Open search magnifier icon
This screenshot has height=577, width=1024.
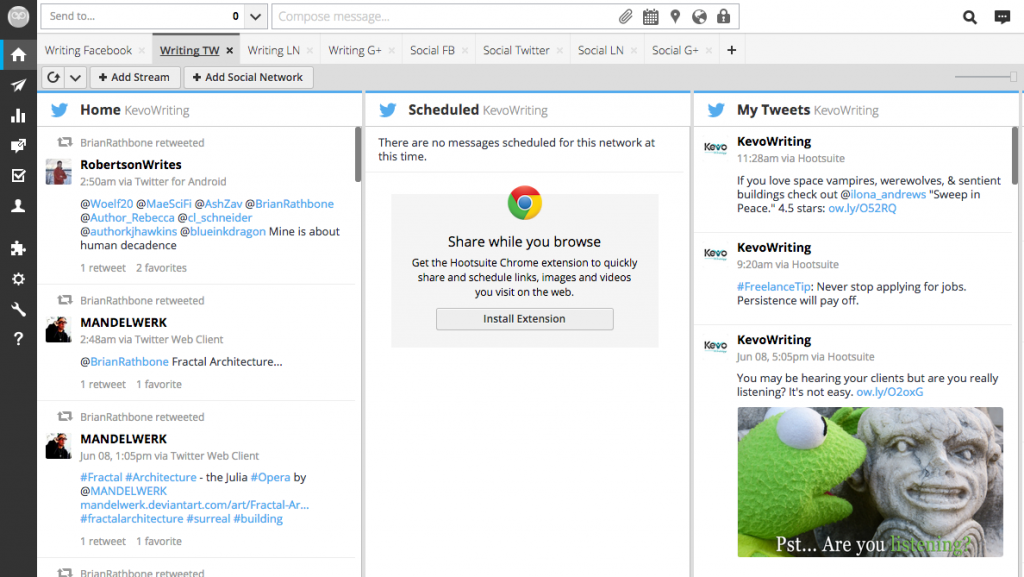click(x=970, y=17)
